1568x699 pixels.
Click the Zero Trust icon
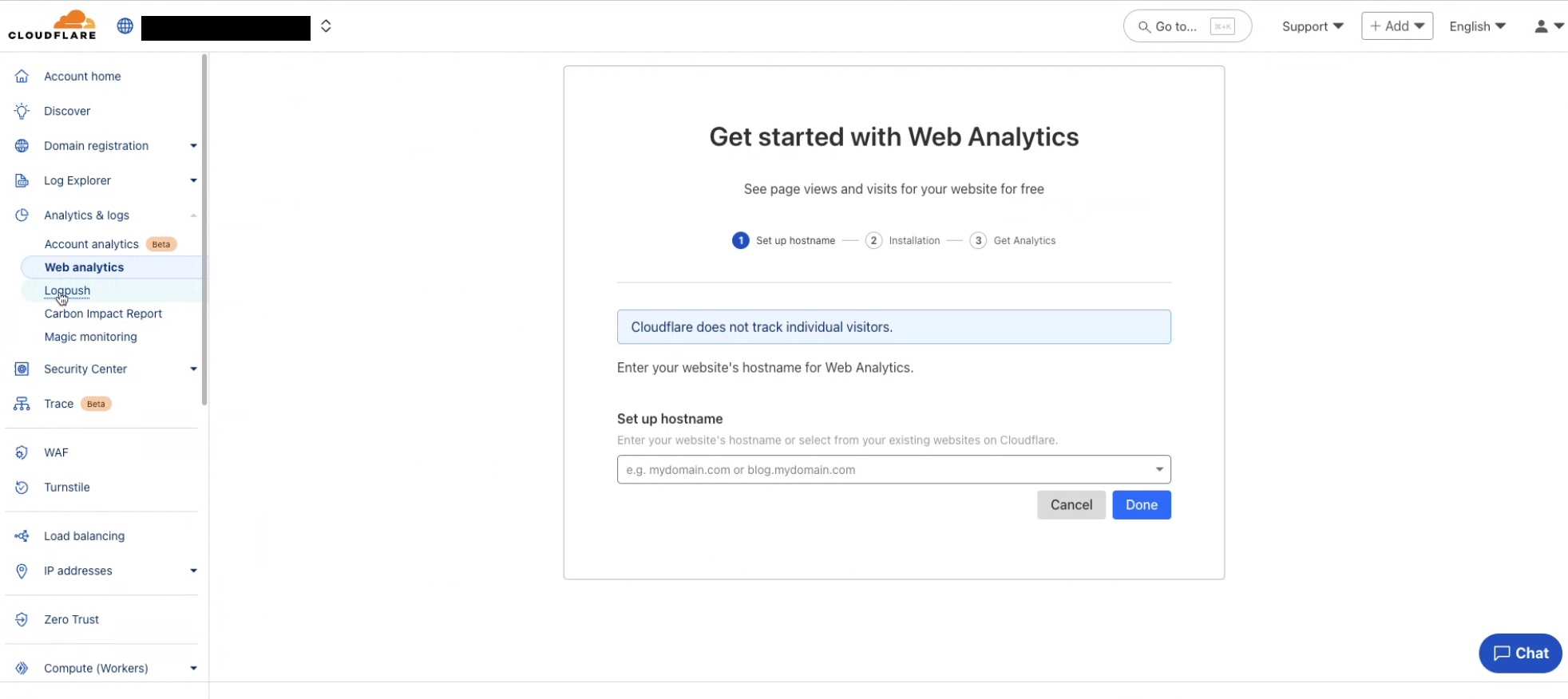pyautogui.click(x=22, y=619)
